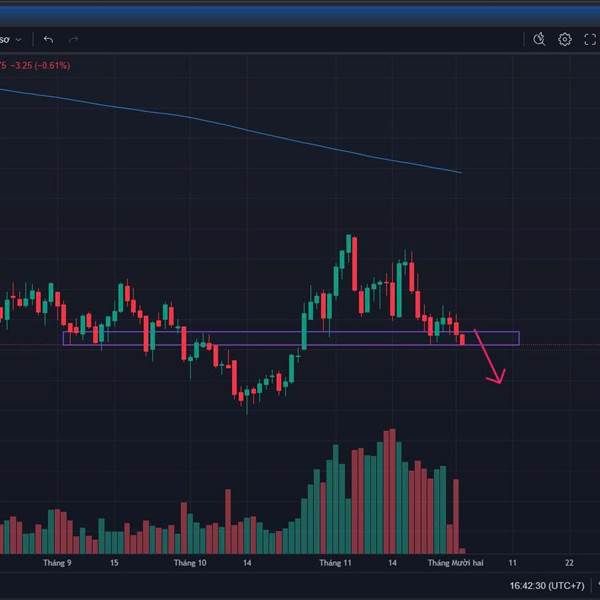Select the blue moving average line
This screenshot has width=600, height=600.
click(245, 130)
